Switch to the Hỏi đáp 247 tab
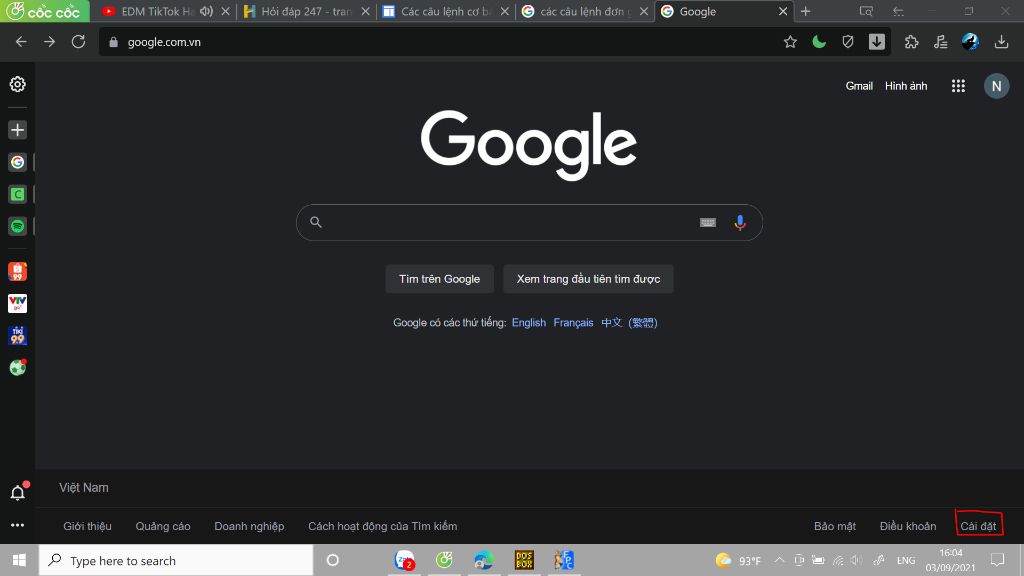Screen dimensions: 1024x576 click(x=306, y=11)
